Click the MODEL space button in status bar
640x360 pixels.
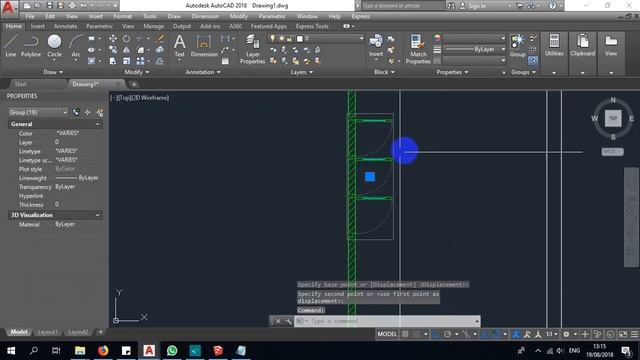[x=387, y=334]
